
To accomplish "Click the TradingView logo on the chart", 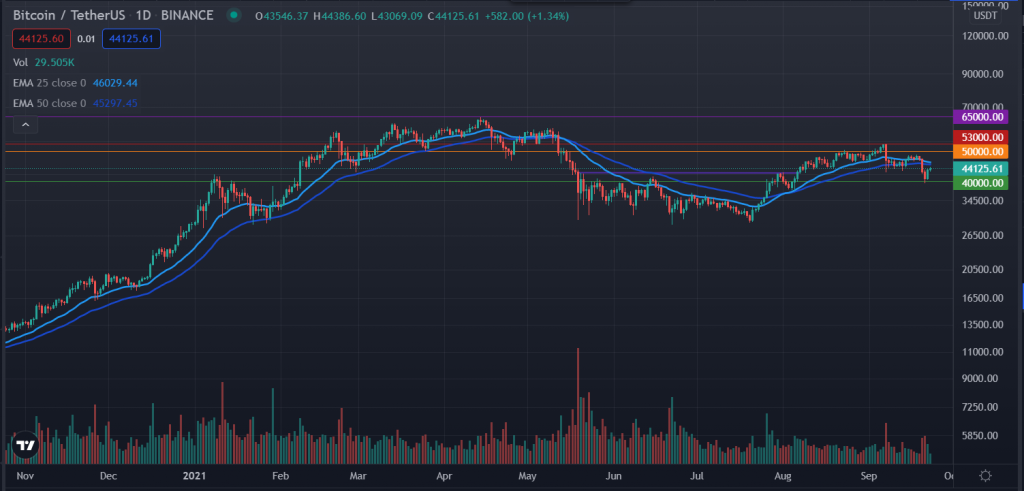I will [x=25, y=446].
